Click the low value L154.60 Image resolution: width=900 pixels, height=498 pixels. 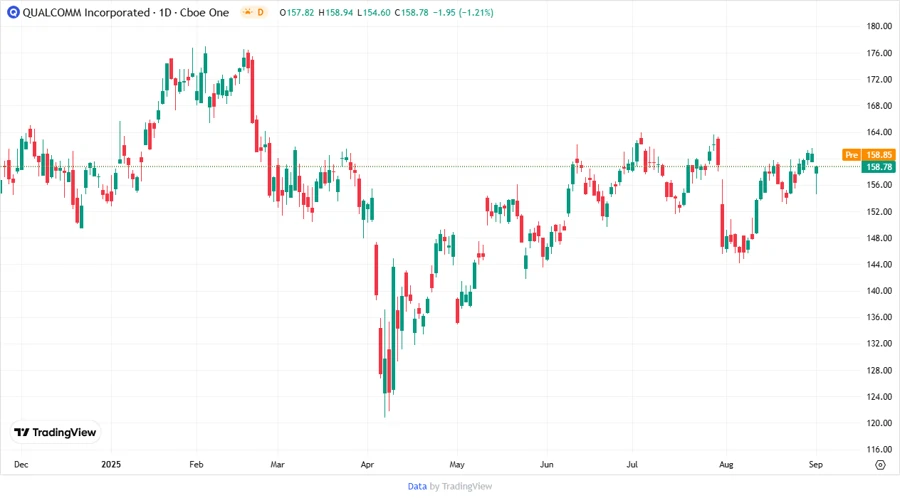tap(374, 12)
